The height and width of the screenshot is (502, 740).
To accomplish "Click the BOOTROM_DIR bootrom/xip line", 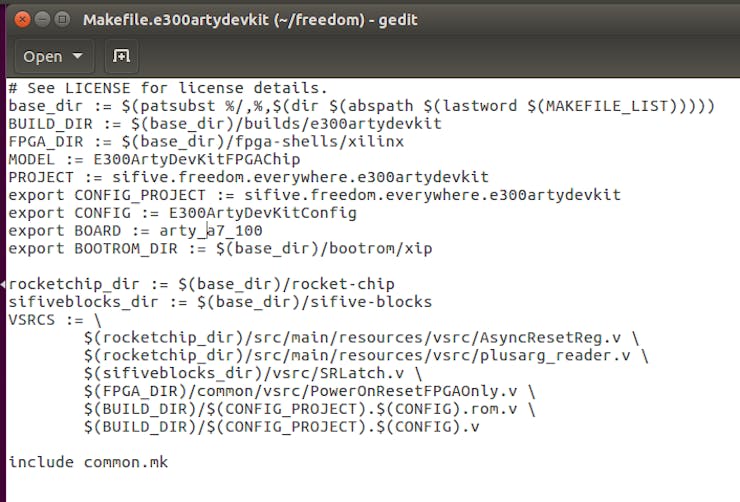I will 220,249.
